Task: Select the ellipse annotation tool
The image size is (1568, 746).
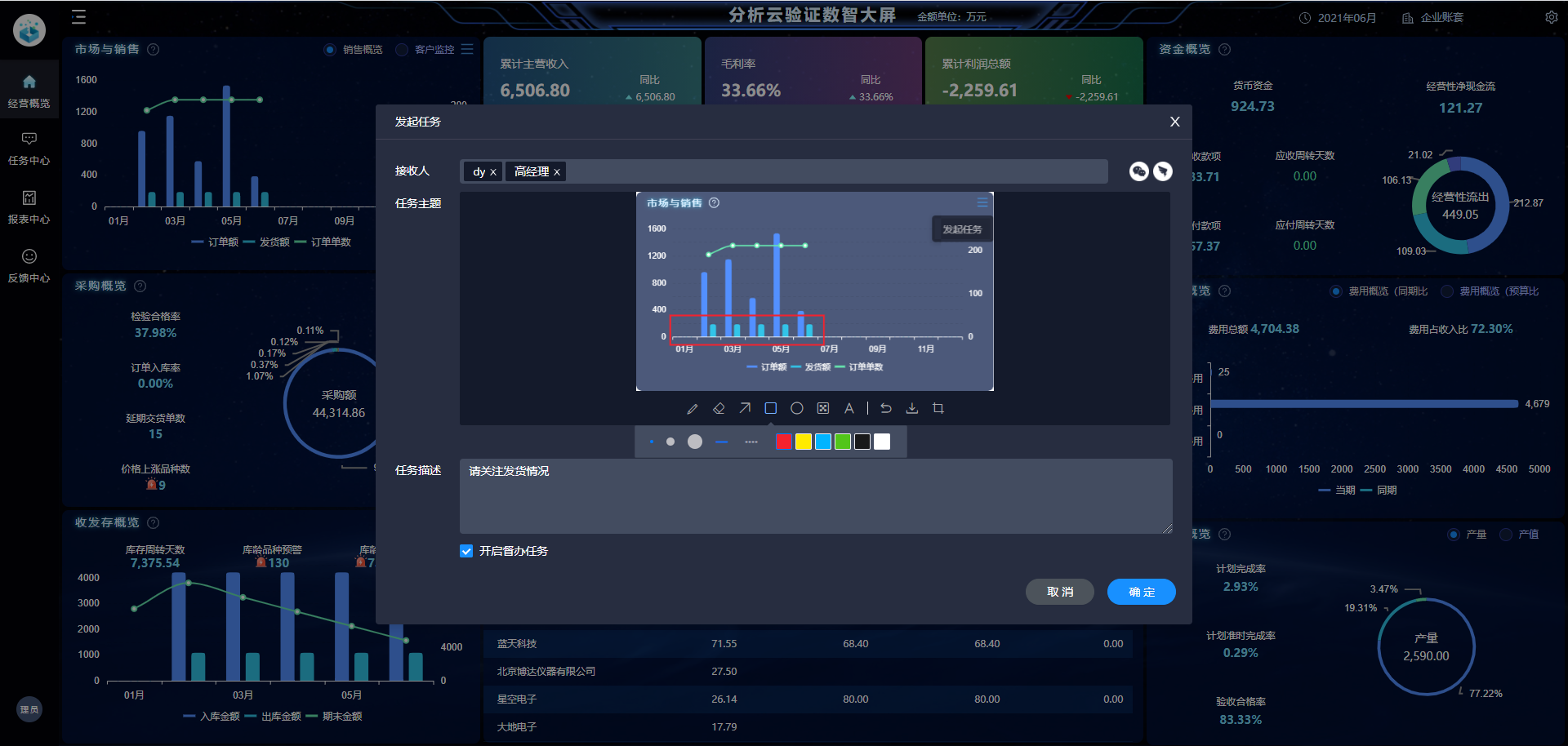Action: [797, 408]
